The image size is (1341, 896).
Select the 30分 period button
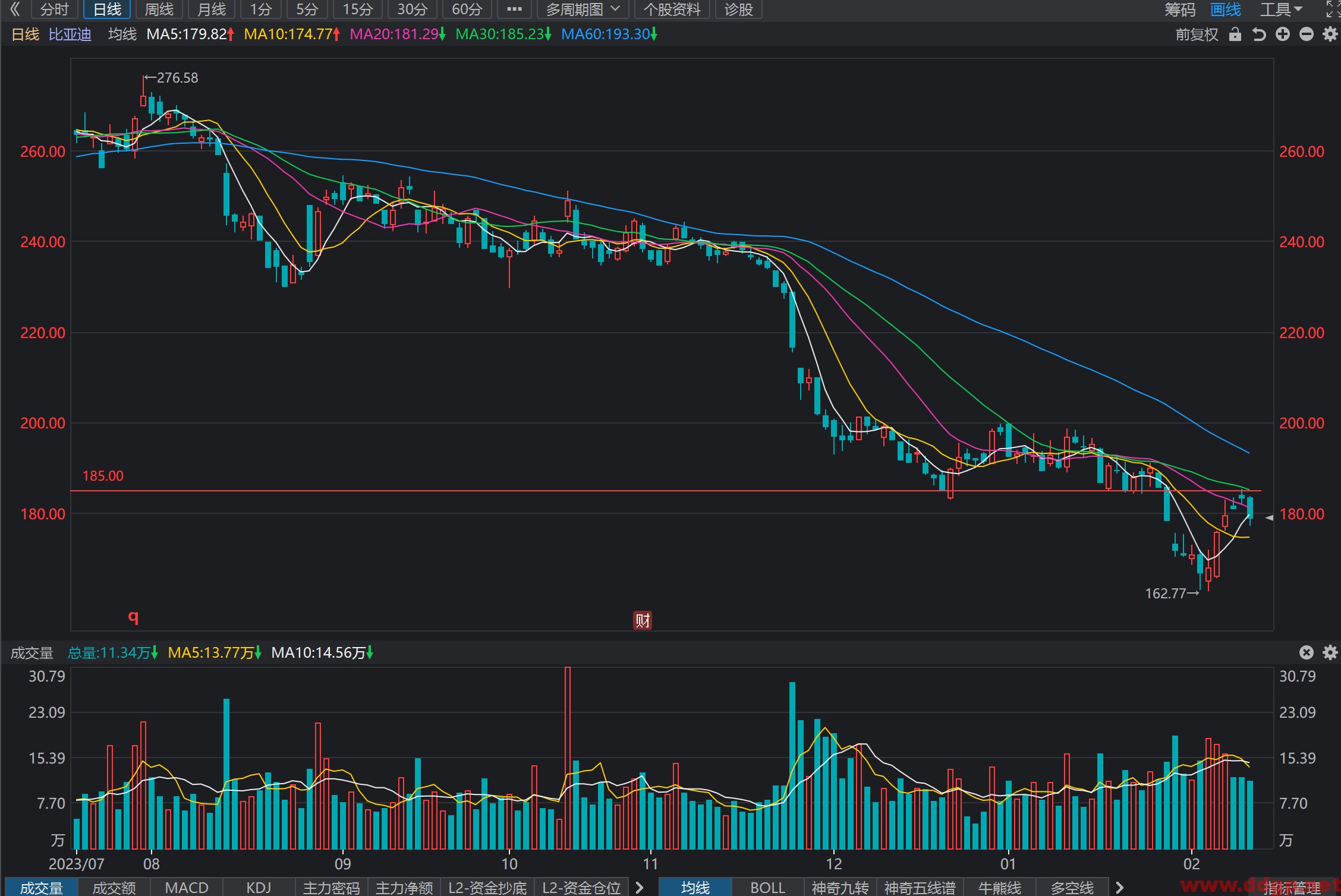(412, 10)
